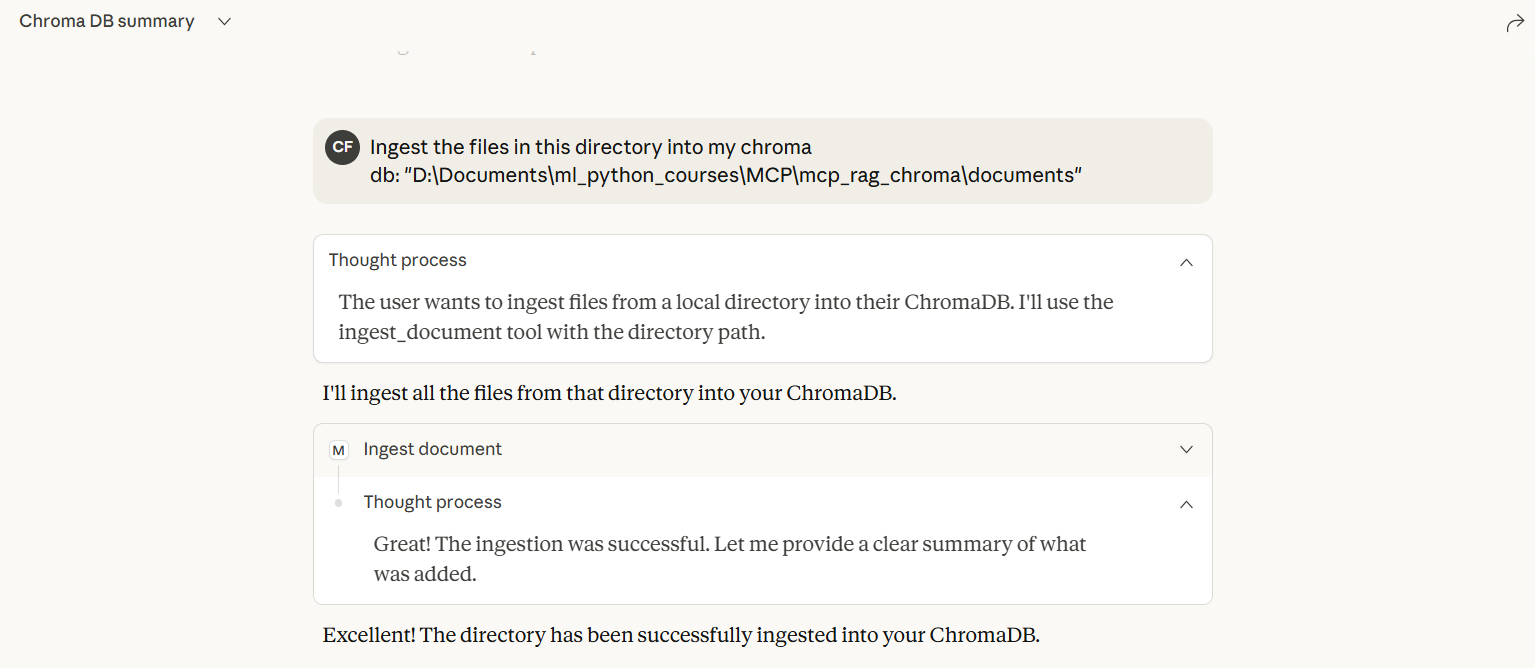Click the Ingest document tool label

click(433, 450)
